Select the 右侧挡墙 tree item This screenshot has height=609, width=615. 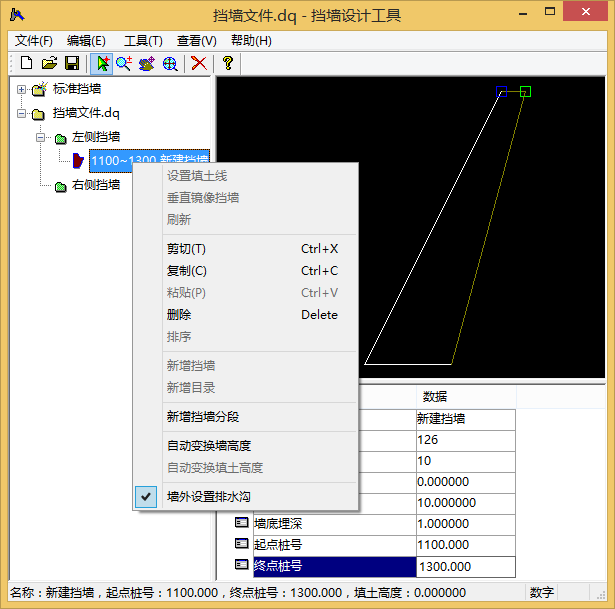[x=96, y=185]
